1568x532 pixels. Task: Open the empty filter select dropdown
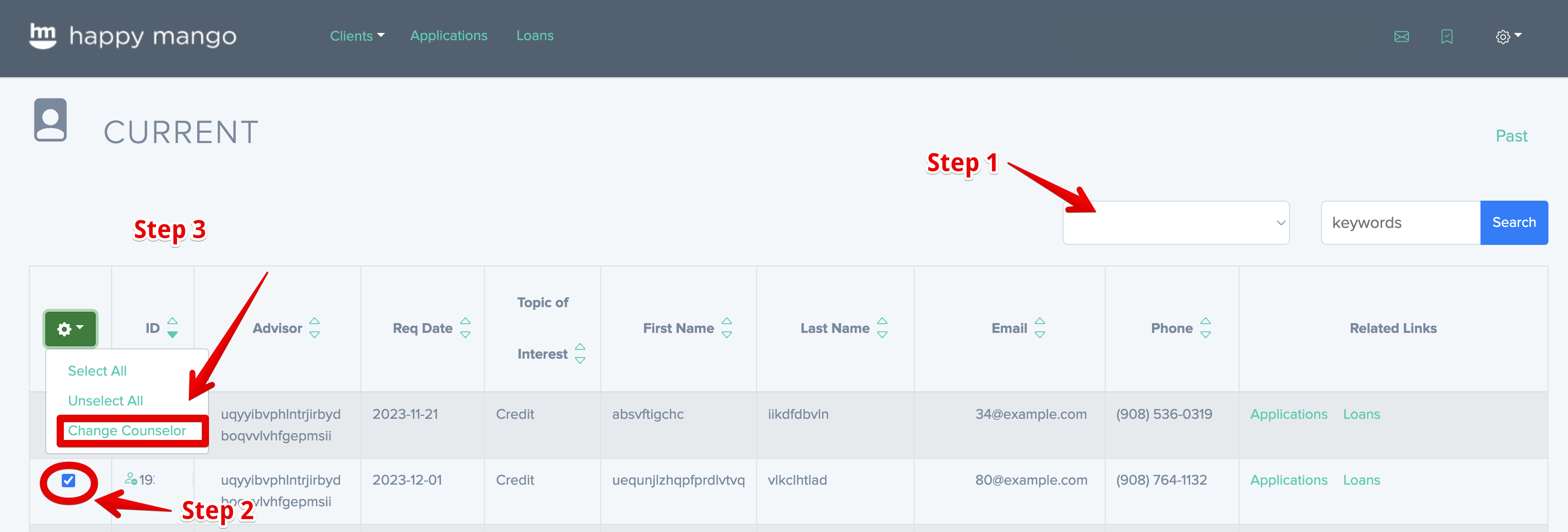click(1175, 223)
